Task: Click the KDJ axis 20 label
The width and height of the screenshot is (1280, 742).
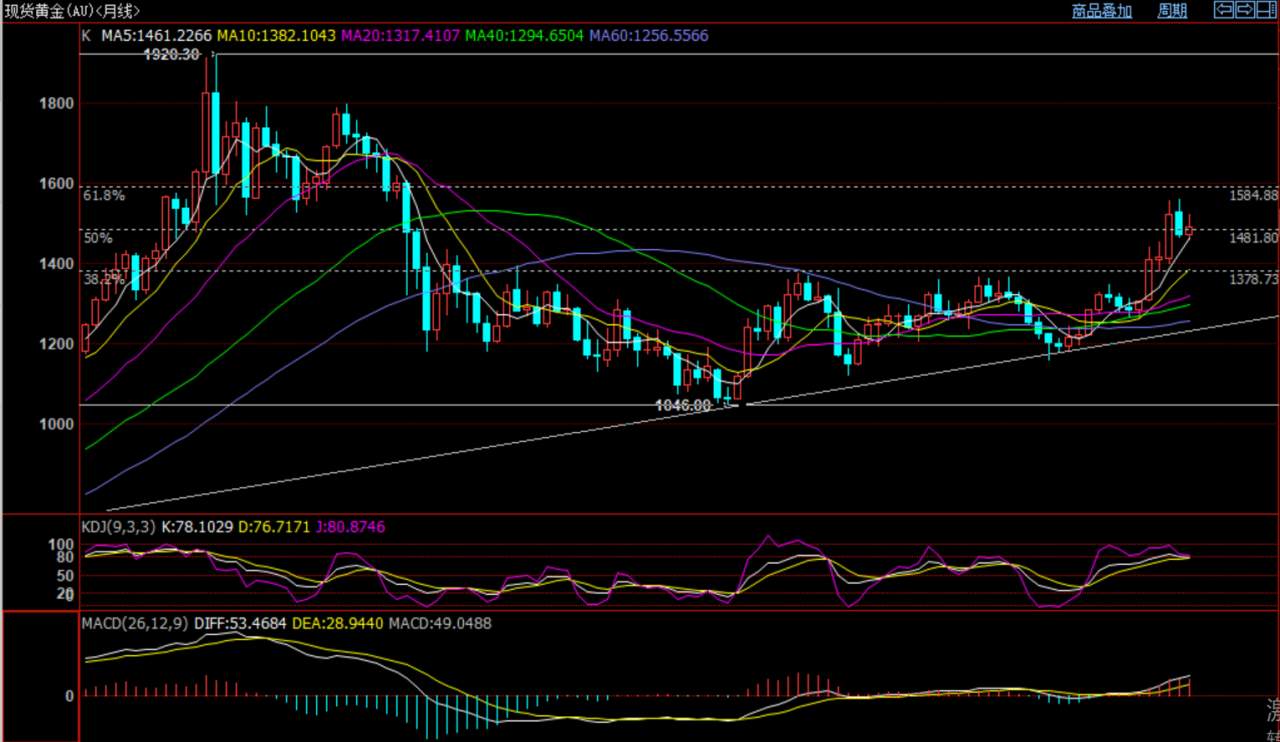Action: coord(65,594)
